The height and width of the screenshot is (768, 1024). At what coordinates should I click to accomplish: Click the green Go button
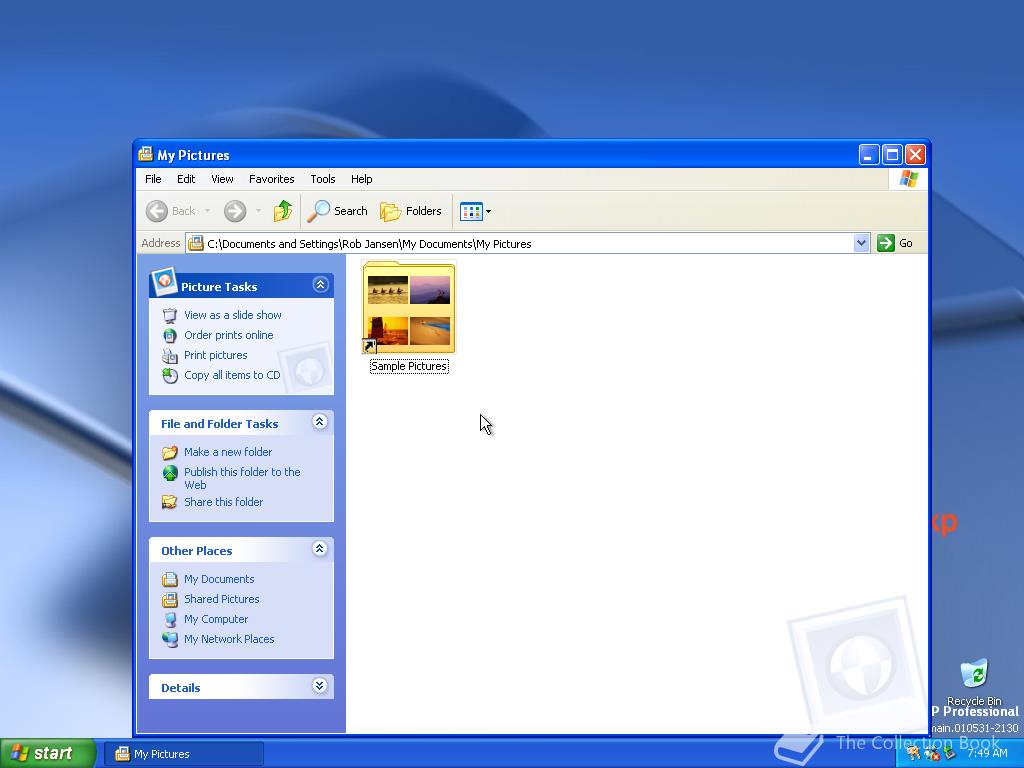(895, 243)
